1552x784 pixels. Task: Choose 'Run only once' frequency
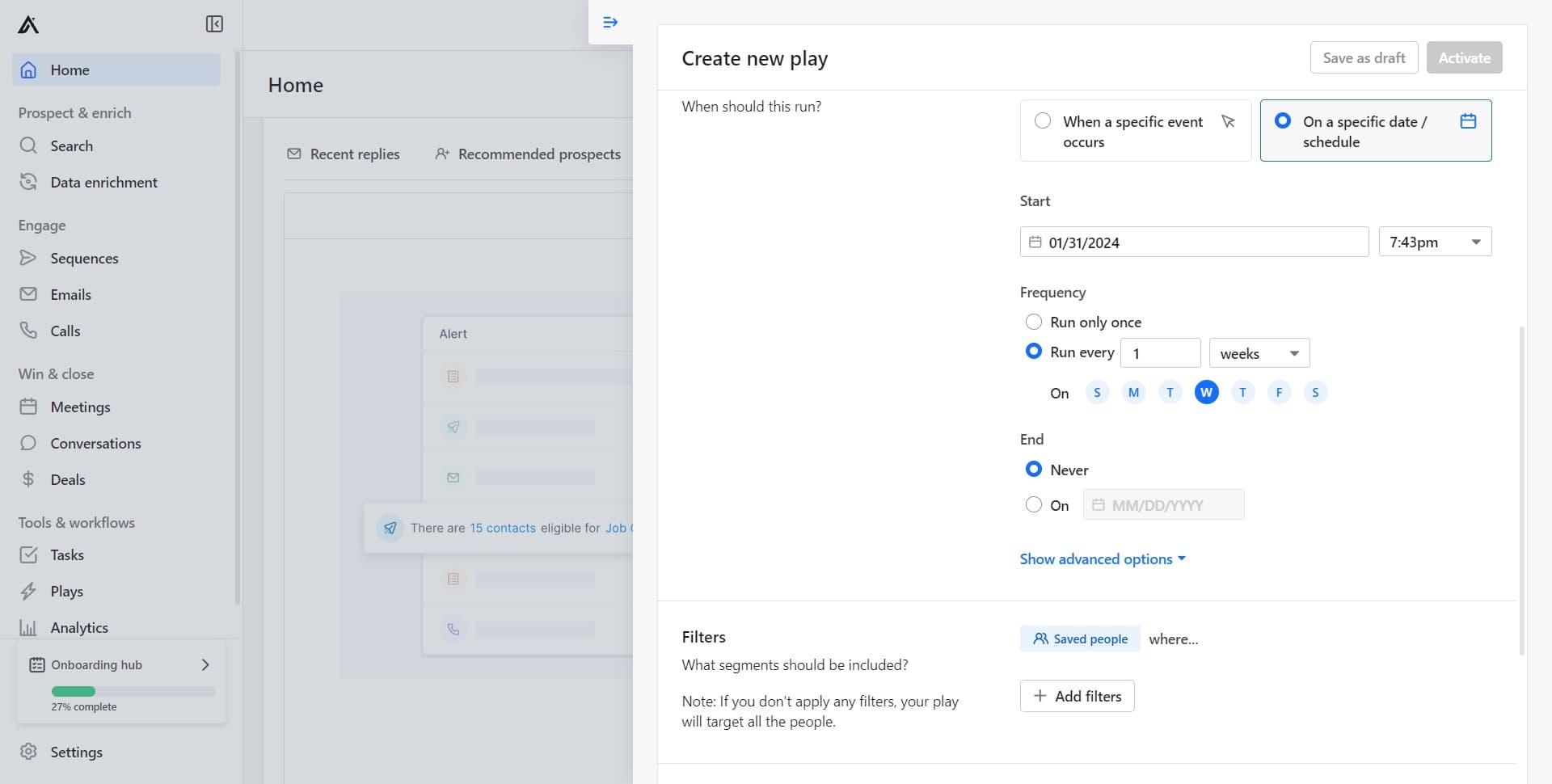1033,322
